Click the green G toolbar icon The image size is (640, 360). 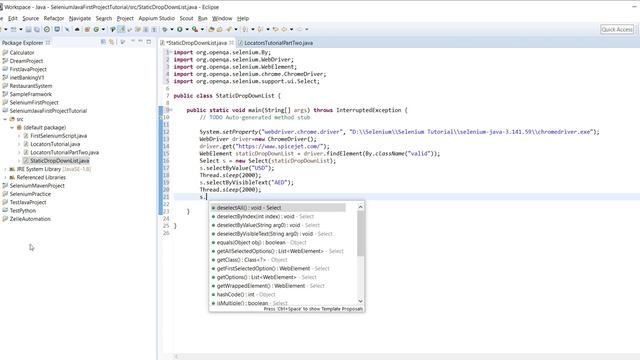tap(96, 29)
